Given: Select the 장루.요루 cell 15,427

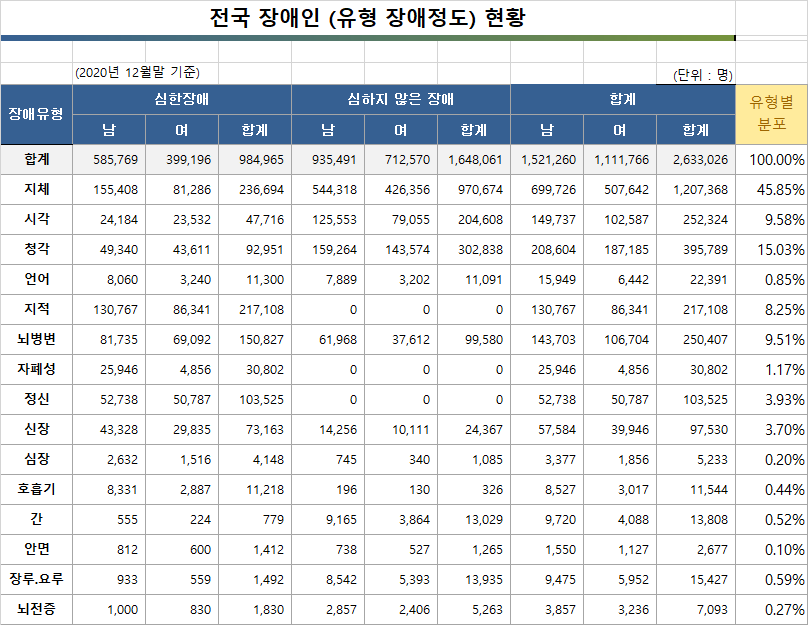Looking at the screenshot, I should 696,579.
